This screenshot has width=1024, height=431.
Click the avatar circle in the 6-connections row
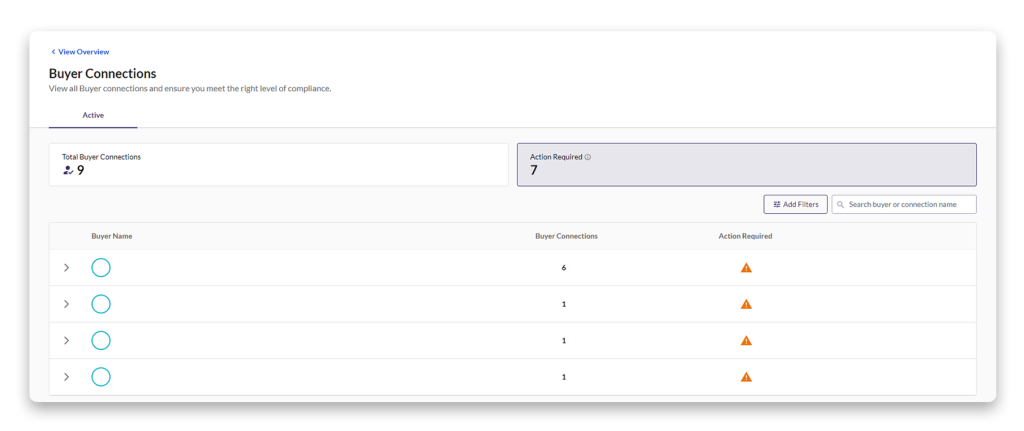coord(101,268)
